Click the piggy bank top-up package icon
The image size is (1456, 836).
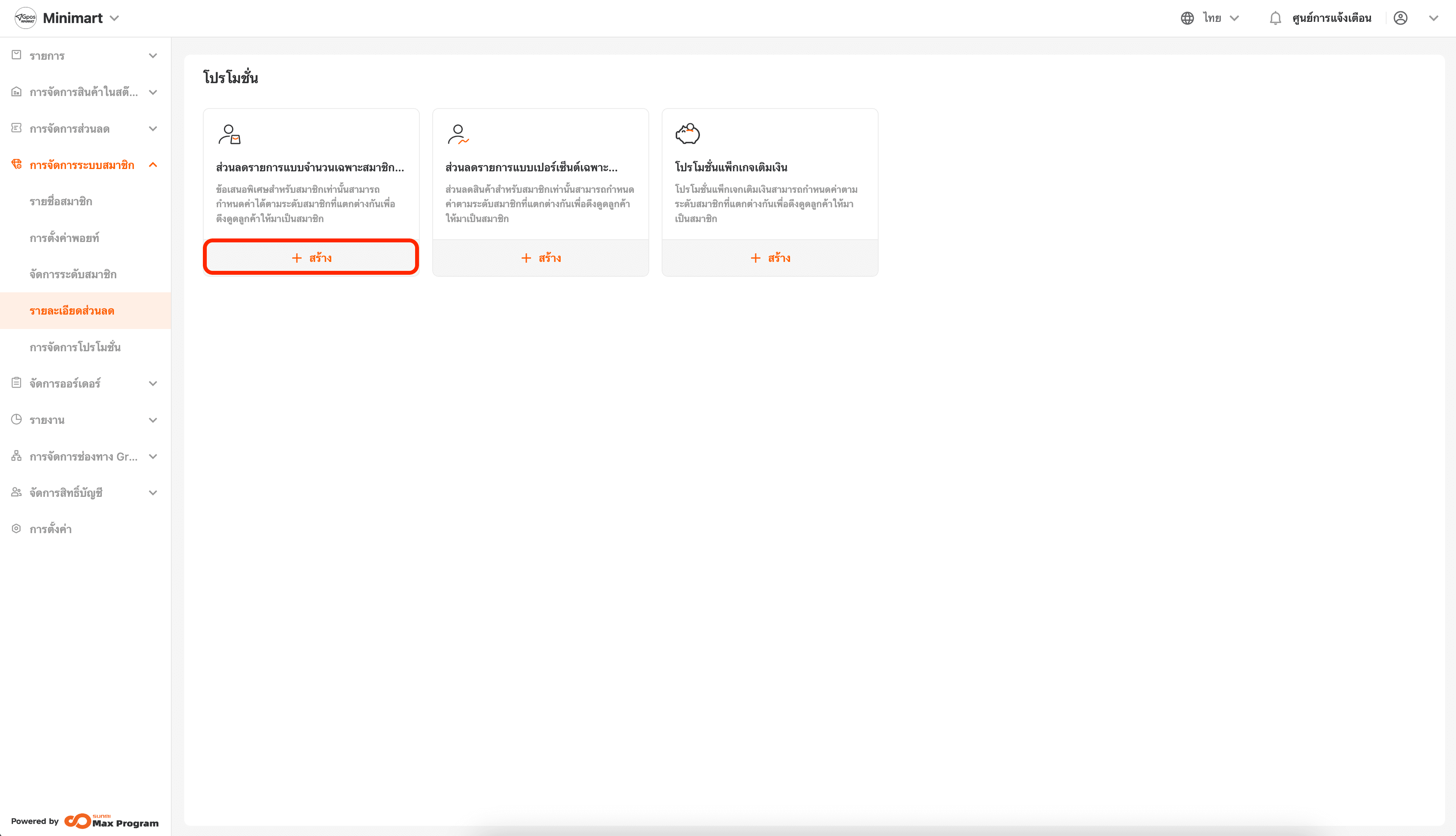[x=687, y=134]
